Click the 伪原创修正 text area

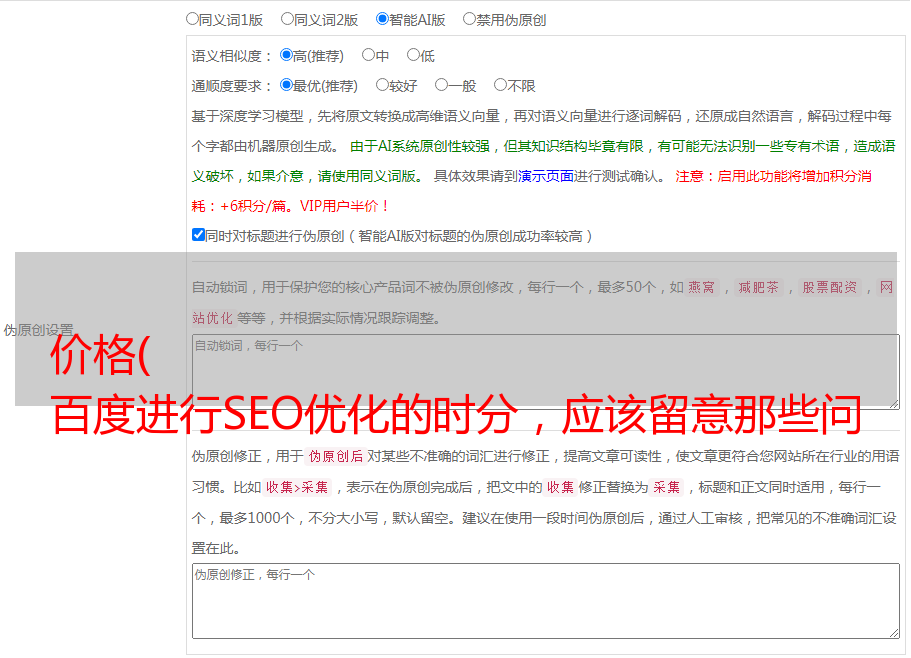[545, 600]
